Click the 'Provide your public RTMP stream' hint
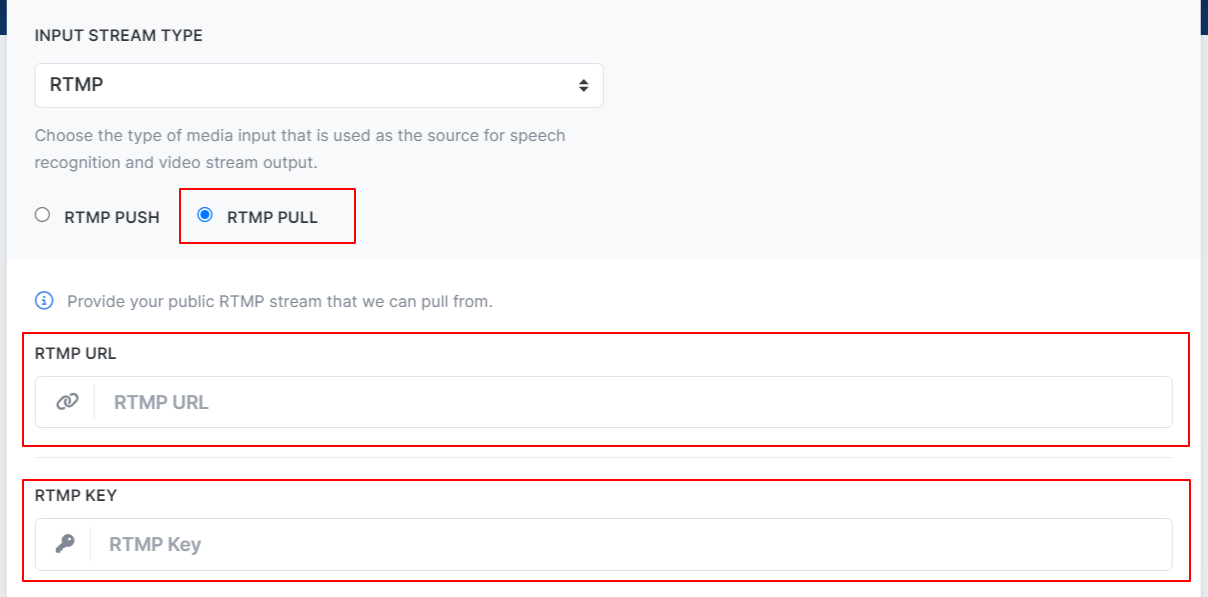Image resolution: width=1208 pixels, height=597 pixels. (x=280, y=301)
